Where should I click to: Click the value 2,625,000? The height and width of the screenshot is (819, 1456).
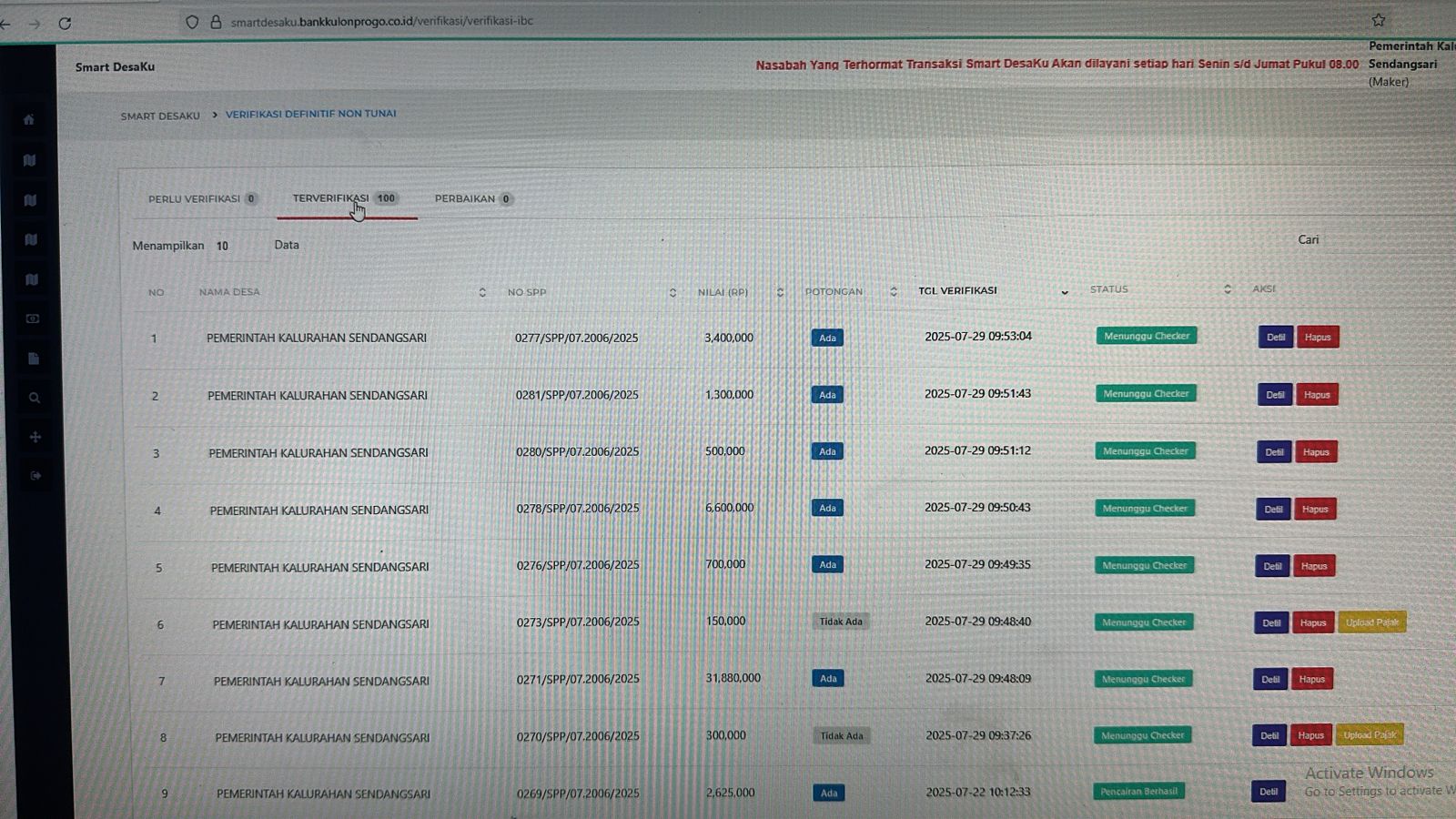point(731,793)
